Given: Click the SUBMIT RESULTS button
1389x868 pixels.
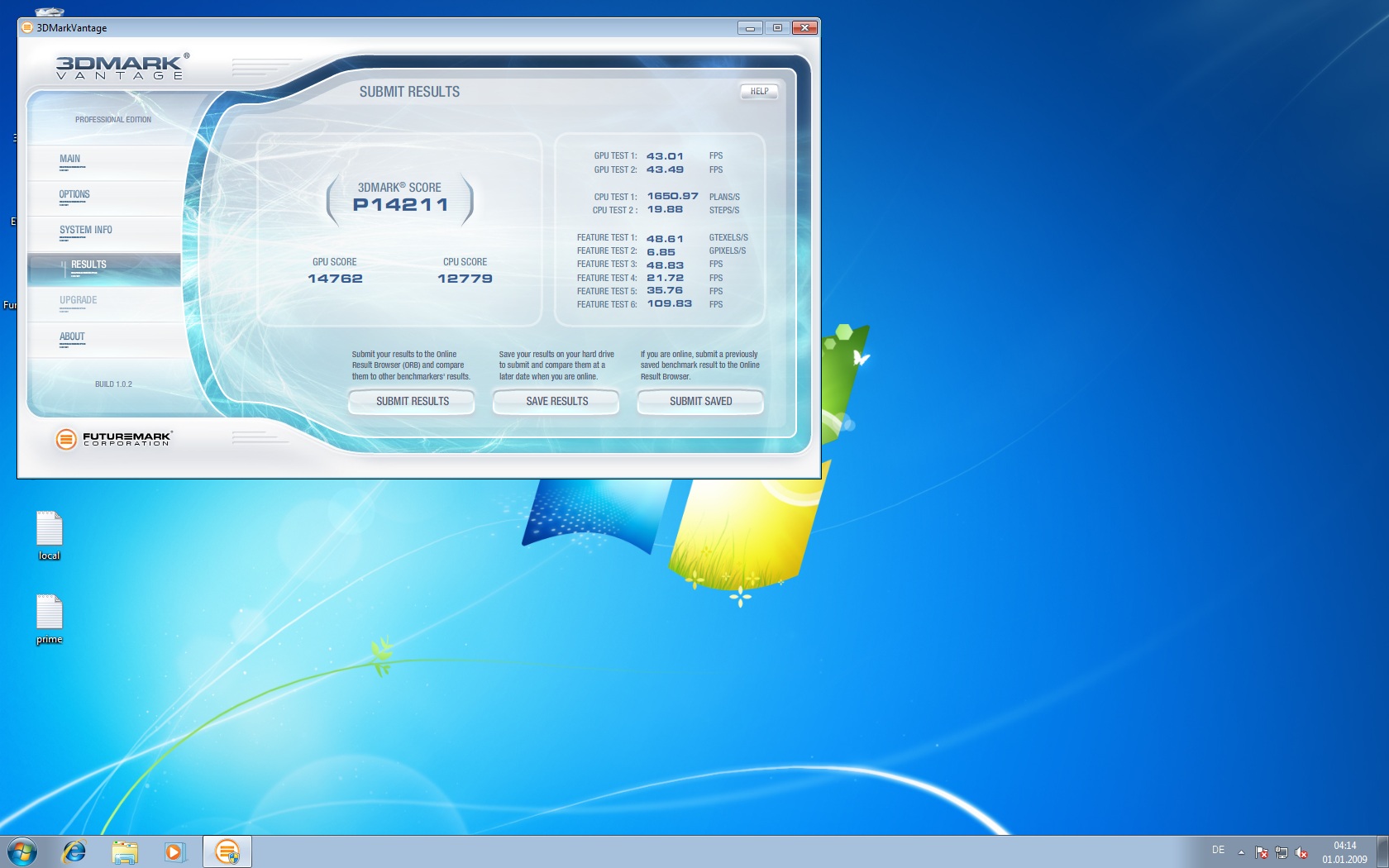Looking at the screenshot, I should pos(412,402).
